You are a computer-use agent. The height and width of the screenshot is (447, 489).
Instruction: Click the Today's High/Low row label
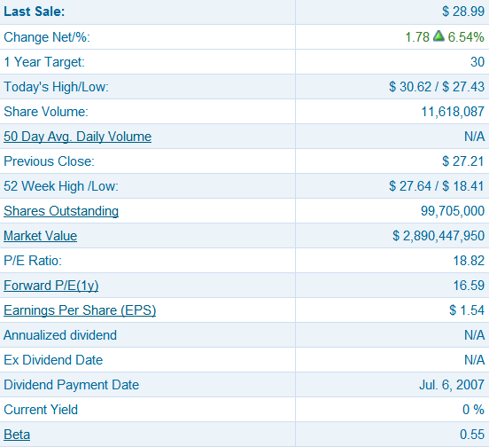point(56,87)
